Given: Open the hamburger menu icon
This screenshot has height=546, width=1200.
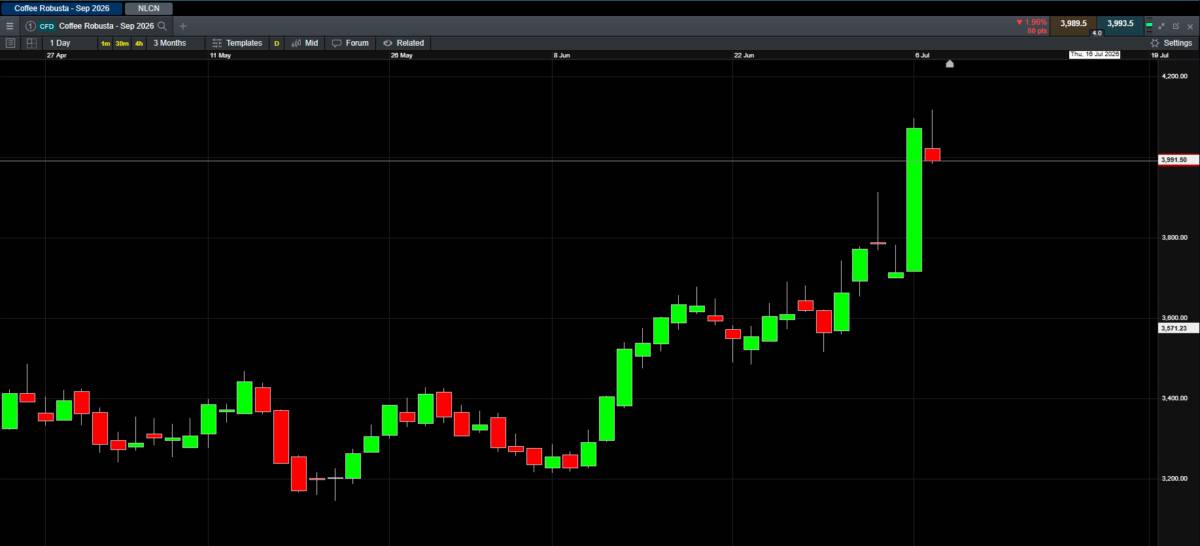Looking at the screenshot, I should (10, 26).
